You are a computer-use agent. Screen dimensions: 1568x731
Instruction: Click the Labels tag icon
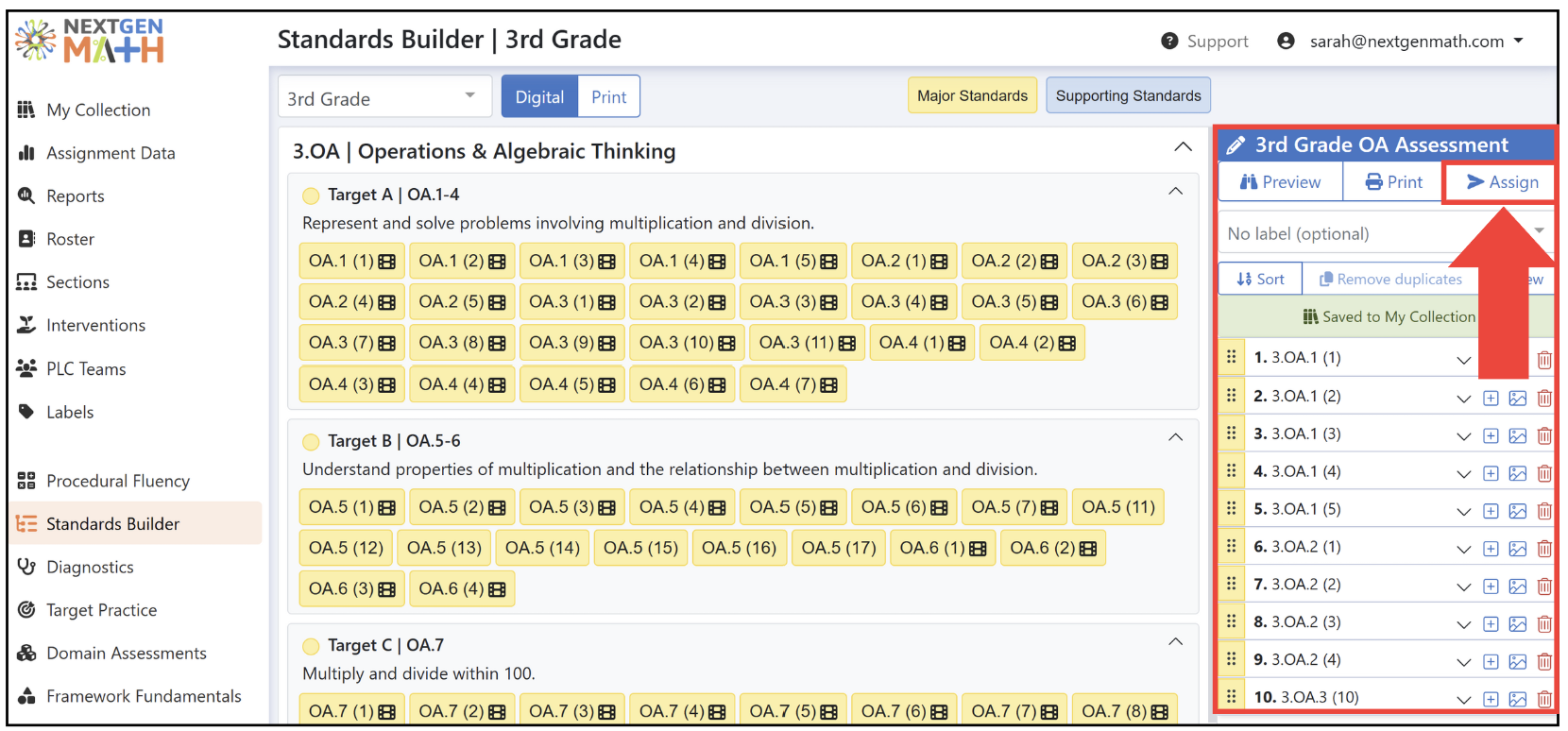tap(26, 412)
